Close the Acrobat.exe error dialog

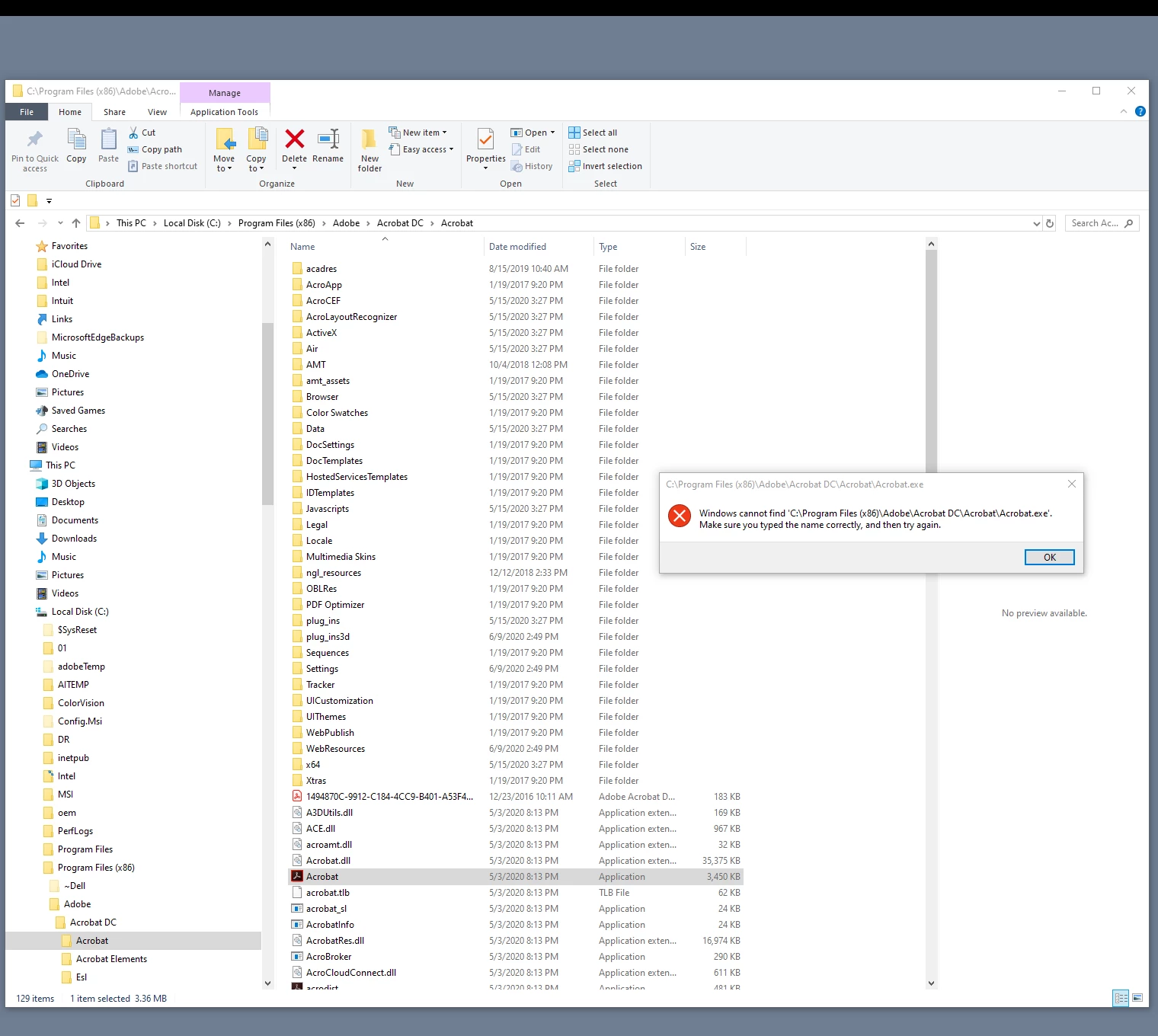1072,484
